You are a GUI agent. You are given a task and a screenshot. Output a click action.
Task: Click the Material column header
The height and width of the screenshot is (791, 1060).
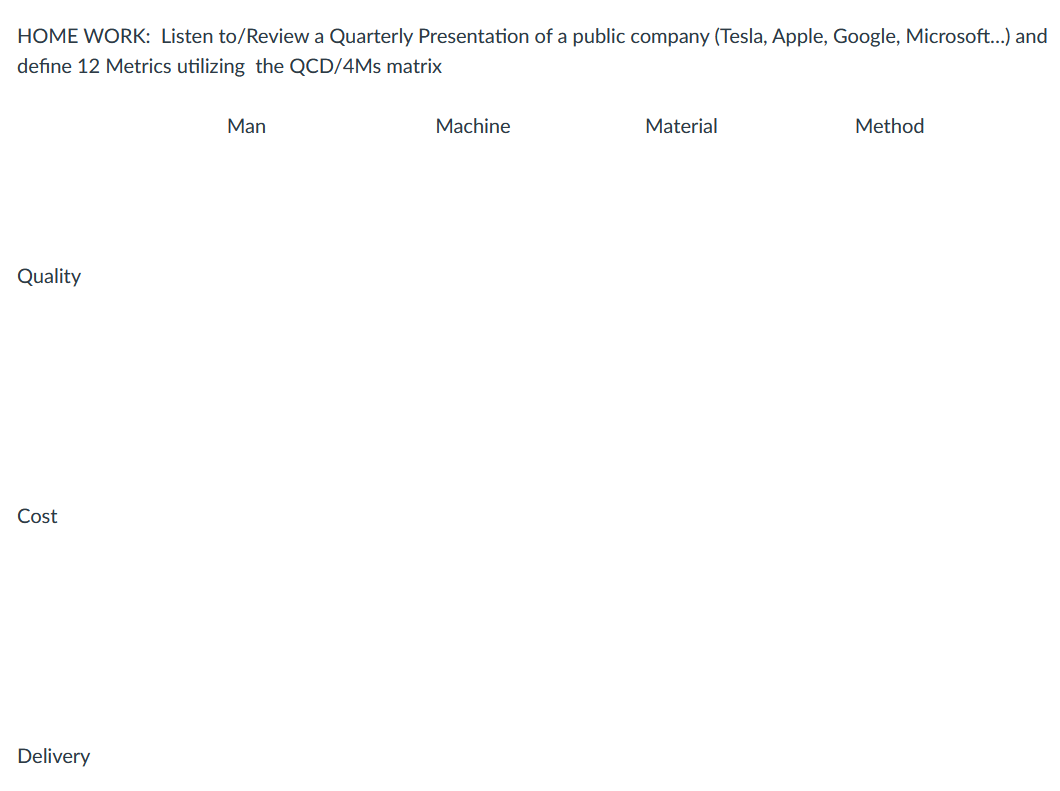pyautogui.click(x=681, y=126)
